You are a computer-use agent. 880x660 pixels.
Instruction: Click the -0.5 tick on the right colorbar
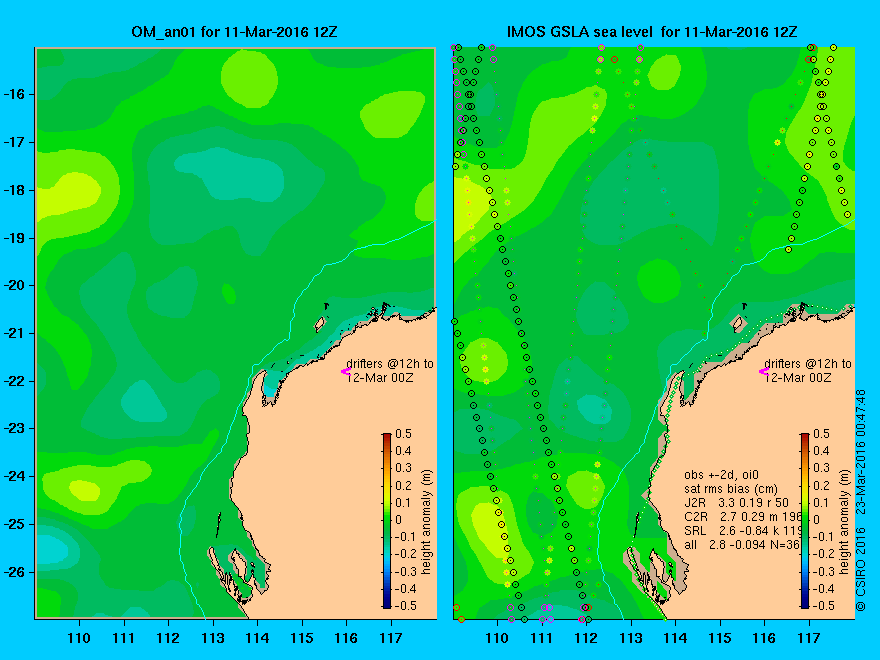pyautogui.click(x=824, y=606)
